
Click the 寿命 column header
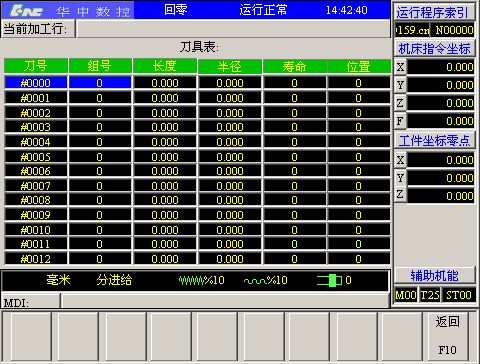[x=294, y=66]
